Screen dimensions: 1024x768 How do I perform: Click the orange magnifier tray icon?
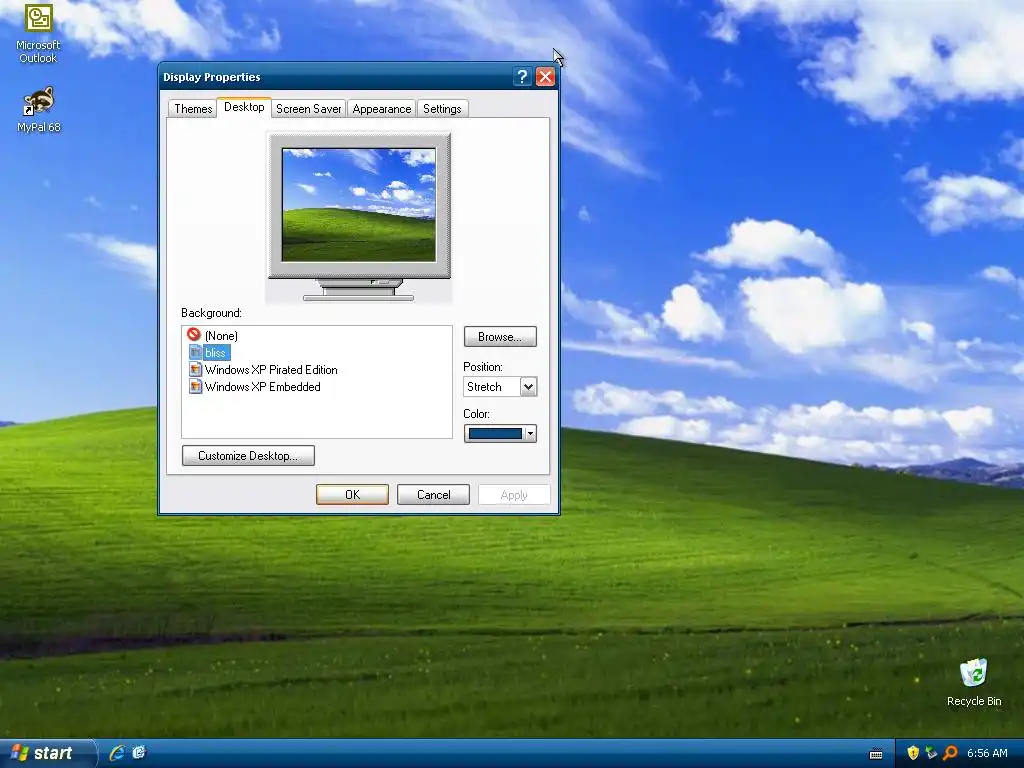tap(950, 753)
